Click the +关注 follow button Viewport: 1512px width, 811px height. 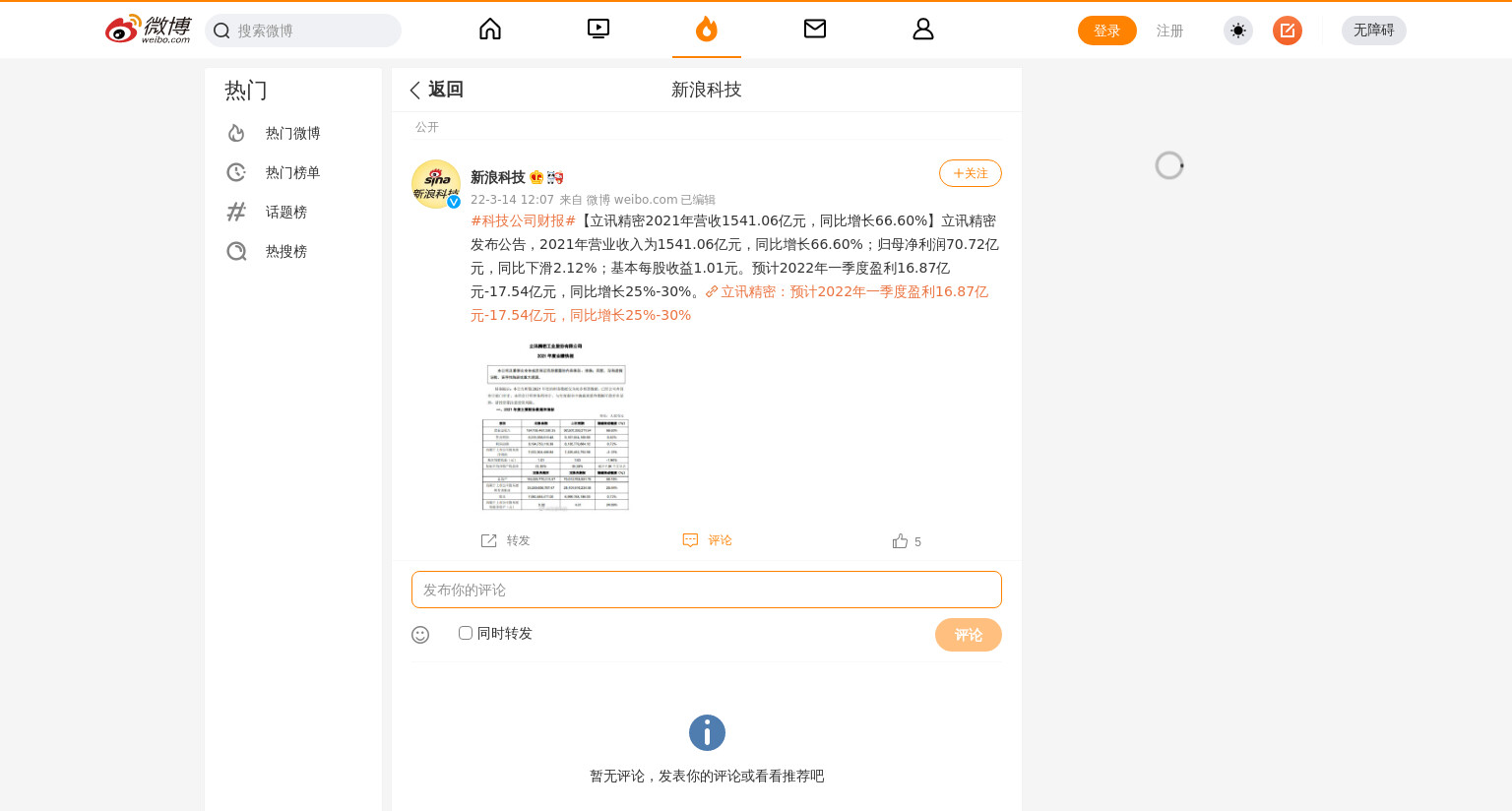coord(971,173)
